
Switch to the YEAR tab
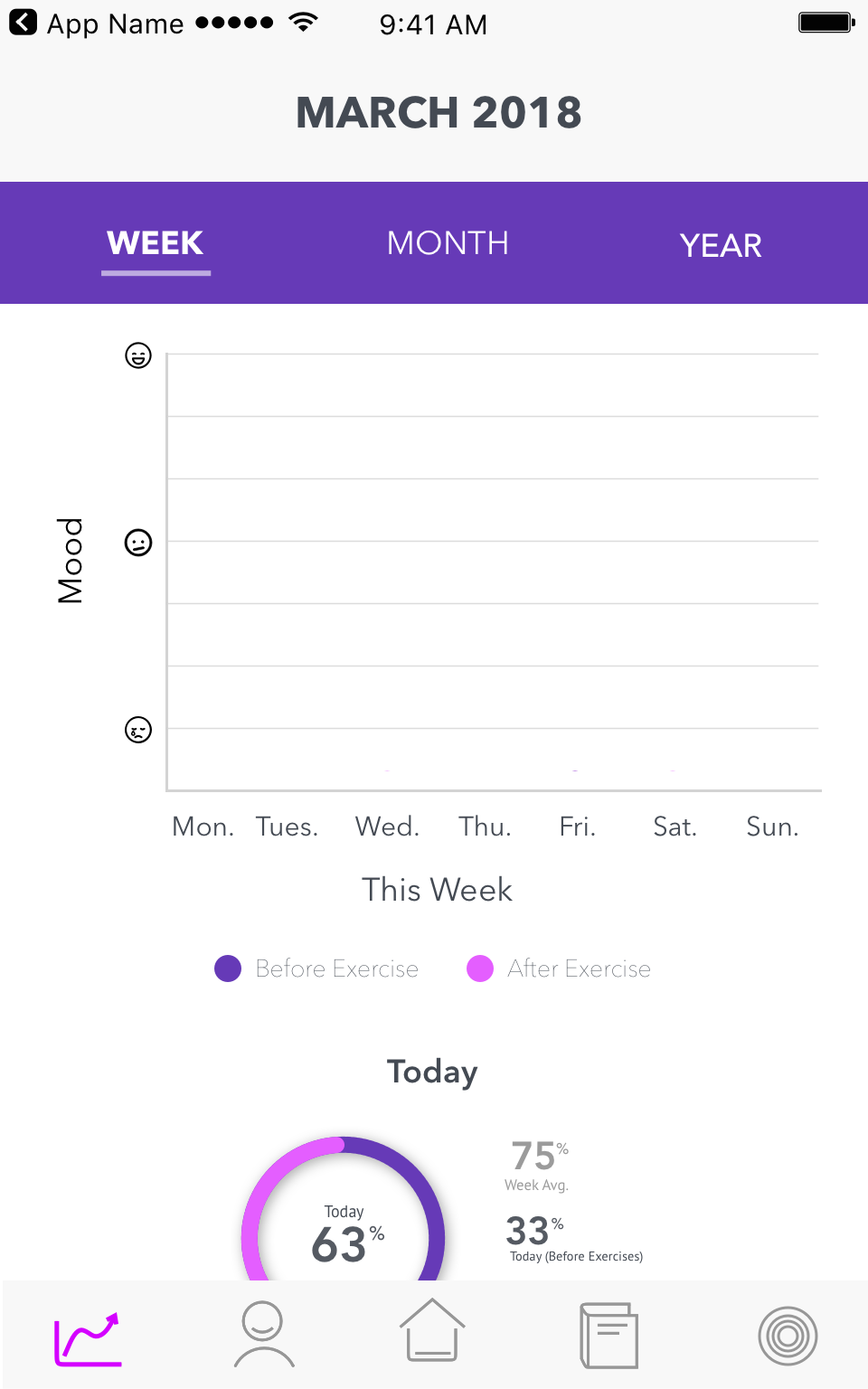point(721,245)
